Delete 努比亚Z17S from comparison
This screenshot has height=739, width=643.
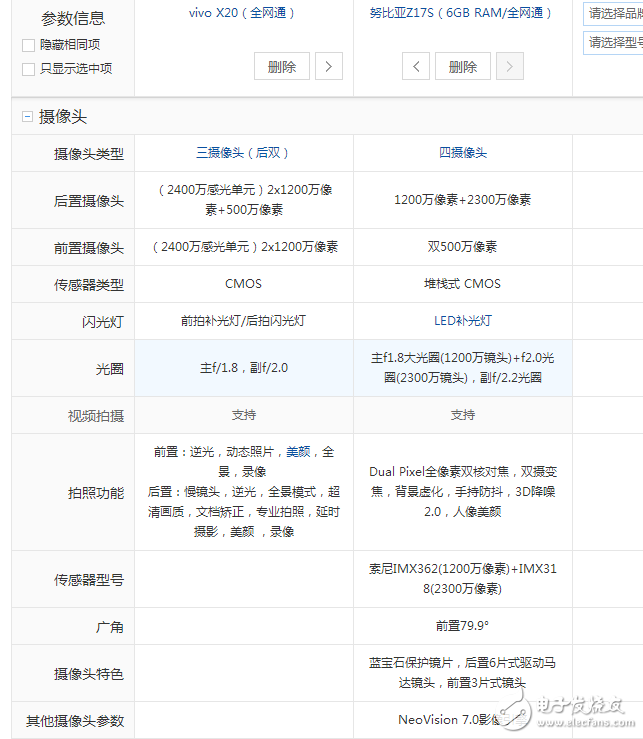[x=462, y=66]
